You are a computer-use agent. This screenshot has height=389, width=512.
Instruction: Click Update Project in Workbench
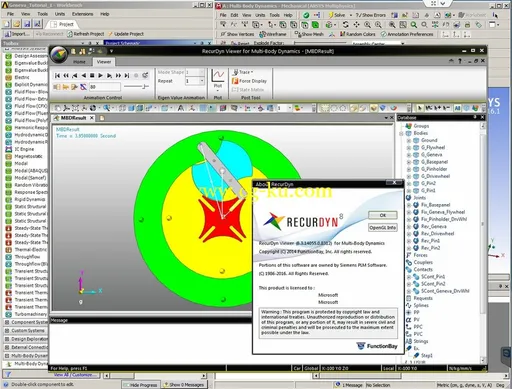(x=126, y=34)
